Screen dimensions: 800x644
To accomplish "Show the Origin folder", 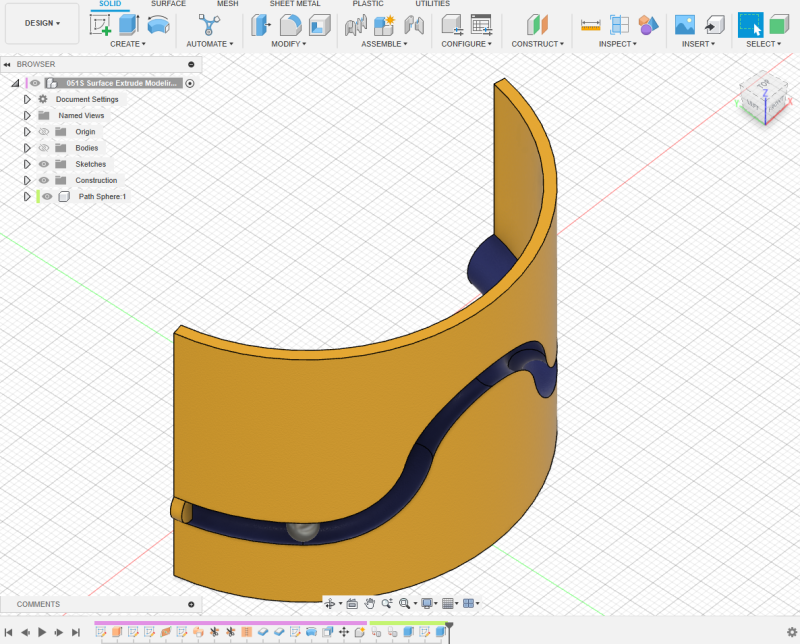I will pyautogui.click(x=46, y=131).
